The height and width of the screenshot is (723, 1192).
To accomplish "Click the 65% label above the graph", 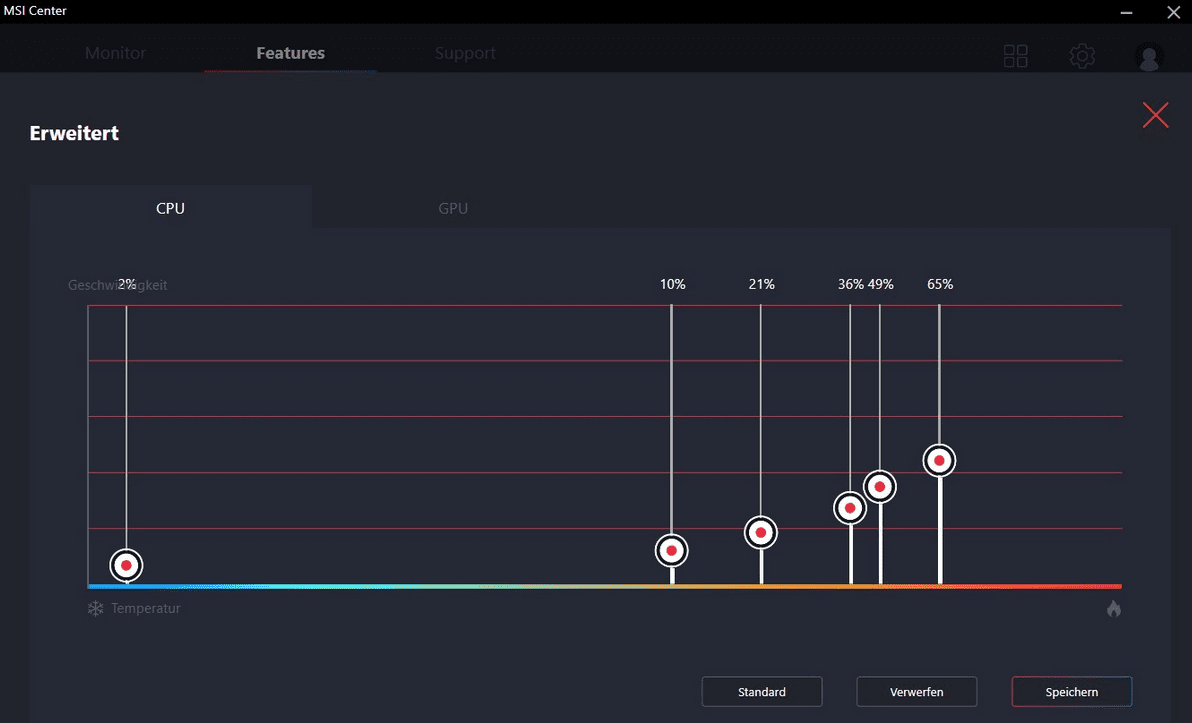I will click(940, 284).
